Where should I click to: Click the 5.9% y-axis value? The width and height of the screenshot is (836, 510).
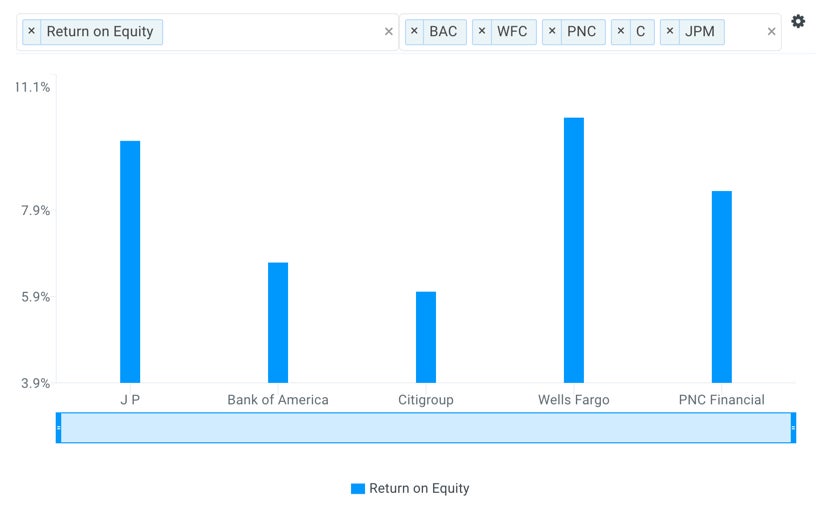coord(36,297)
